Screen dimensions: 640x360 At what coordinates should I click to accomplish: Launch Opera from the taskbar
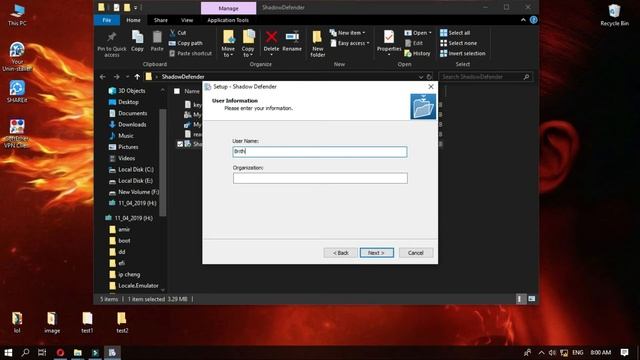[x=60, y=352]
